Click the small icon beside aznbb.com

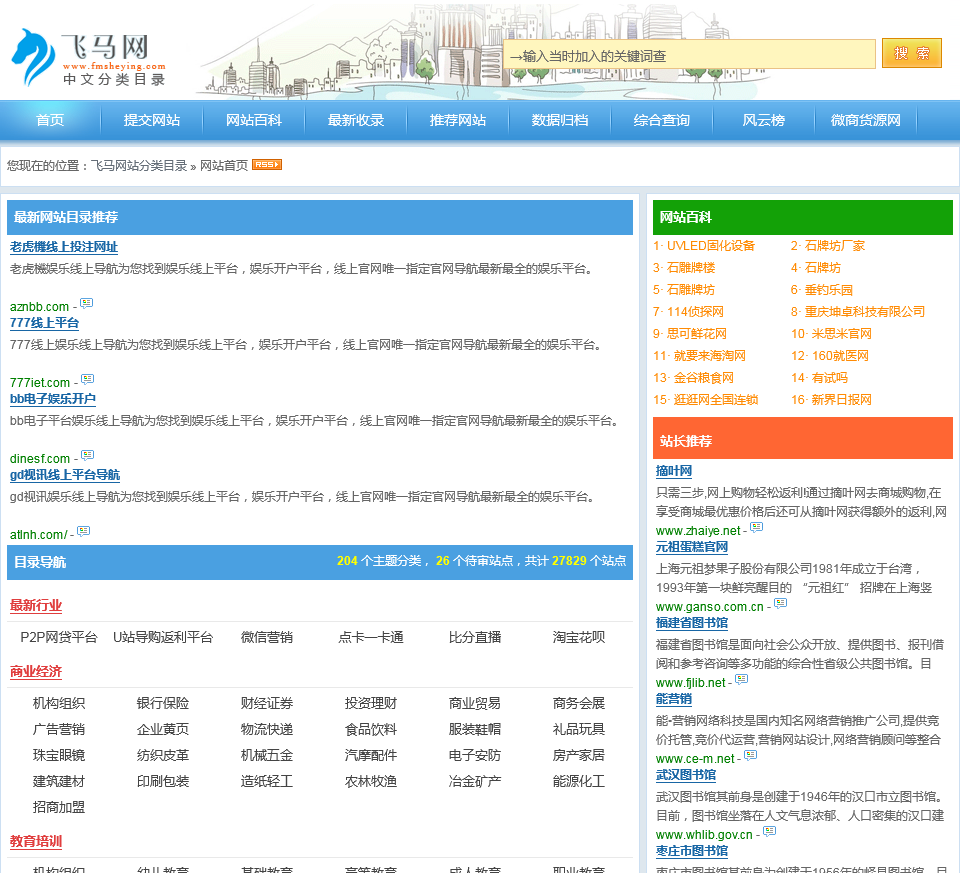coord(86,303)
